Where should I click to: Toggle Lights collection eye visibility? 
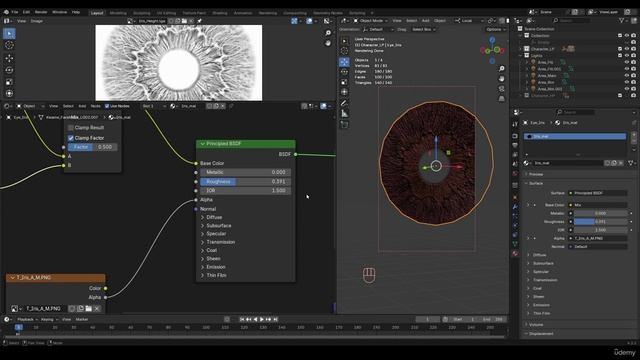[627, 56]
